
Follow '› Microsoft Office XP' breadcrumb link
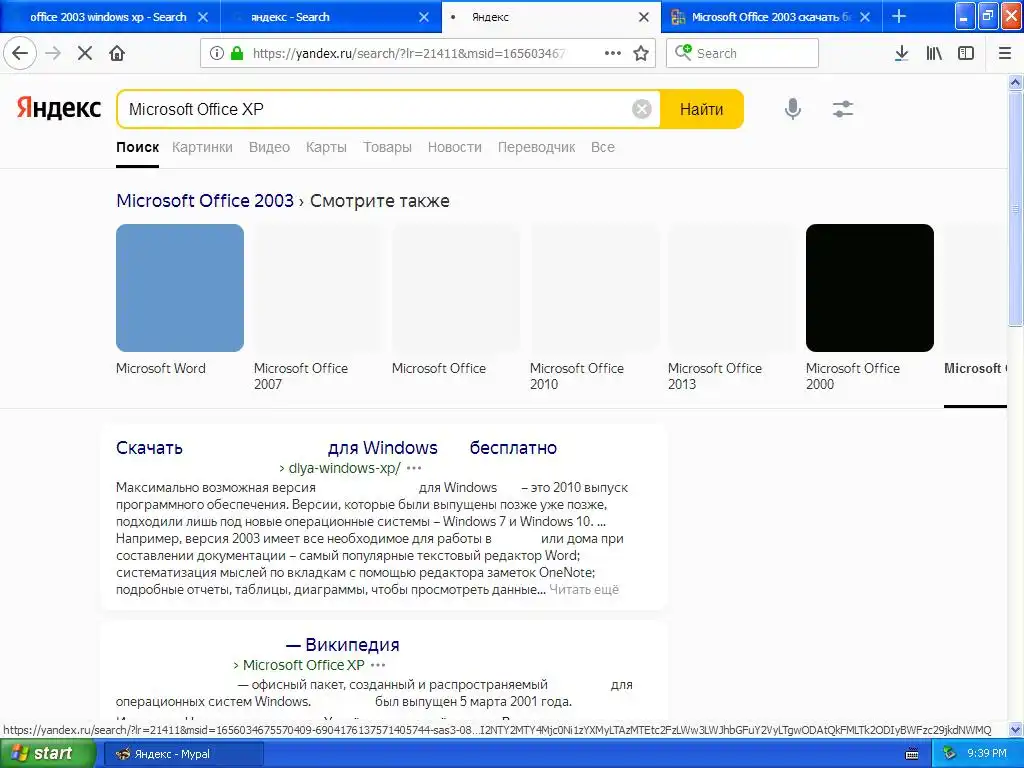(x=298, y=665)
